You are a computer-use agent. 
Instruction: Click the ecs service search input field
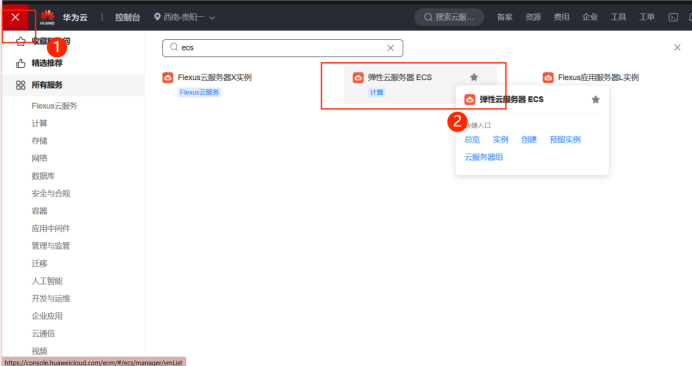(x=282, y=48)
